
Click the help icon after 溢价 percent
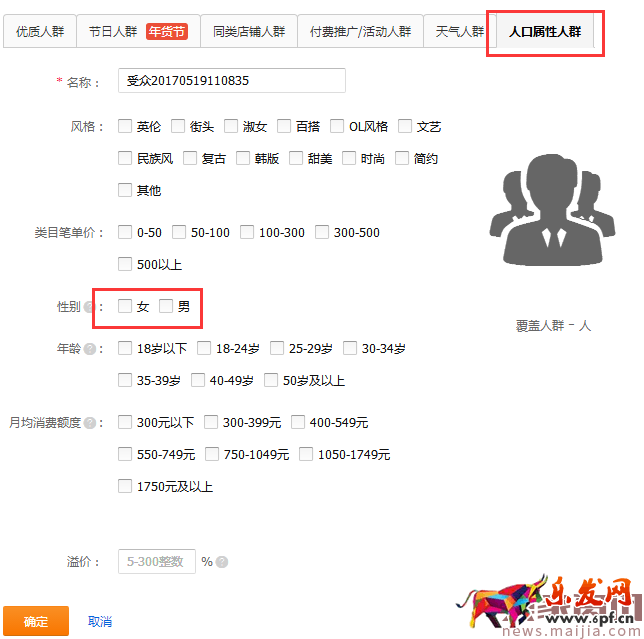click(222, 562)
